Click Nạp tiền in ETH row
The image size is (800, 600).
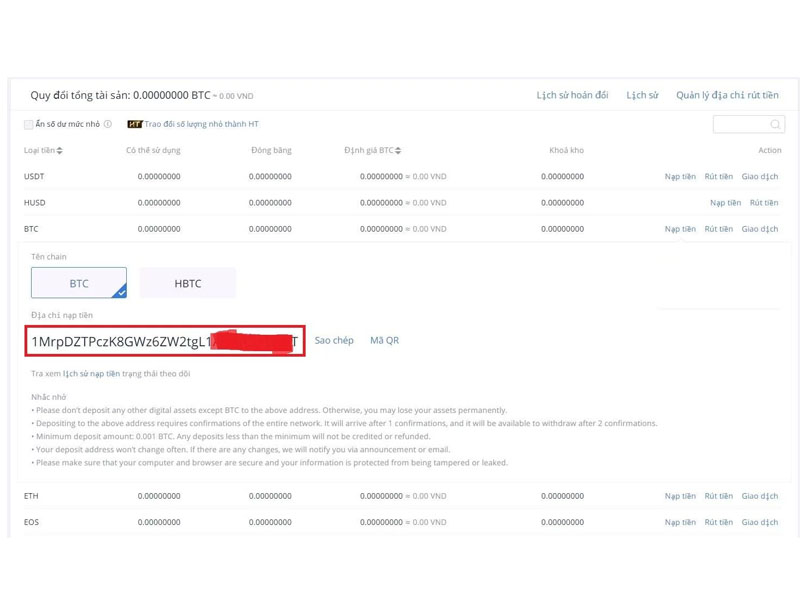(680, 496)
